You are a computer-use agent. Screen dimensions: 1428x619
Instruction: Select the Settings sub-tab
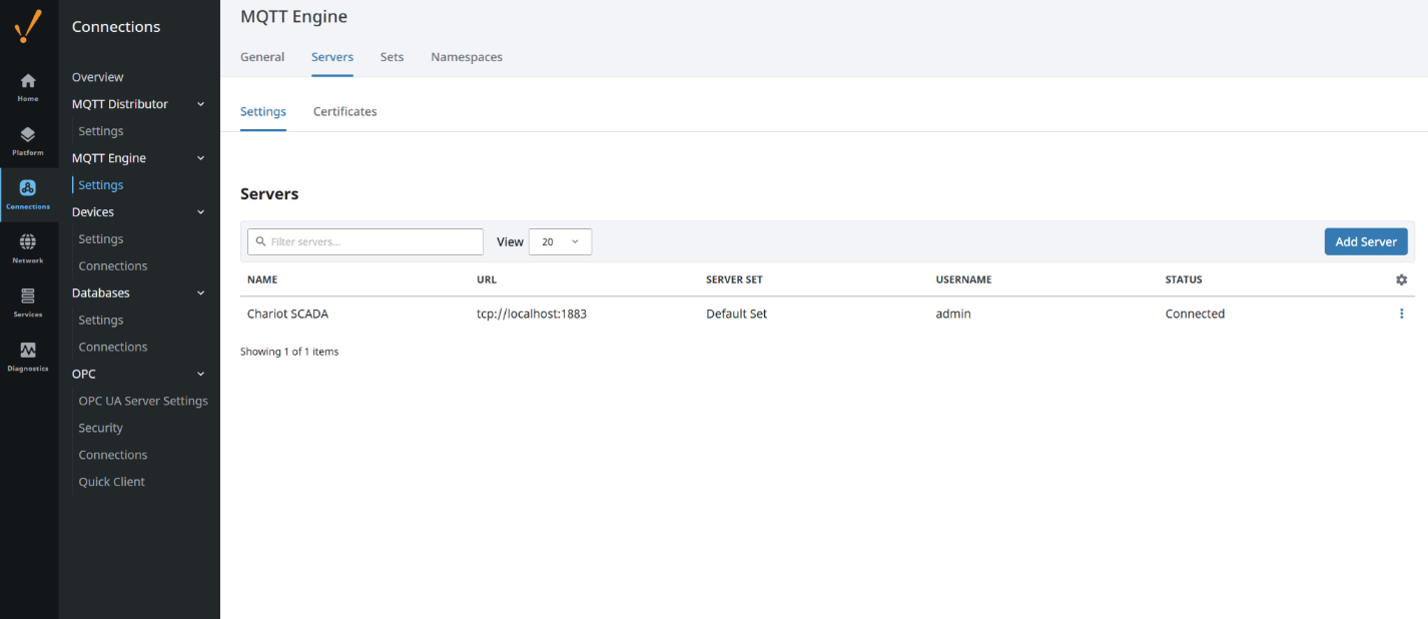pyautogui.click(x=263, y=112)
